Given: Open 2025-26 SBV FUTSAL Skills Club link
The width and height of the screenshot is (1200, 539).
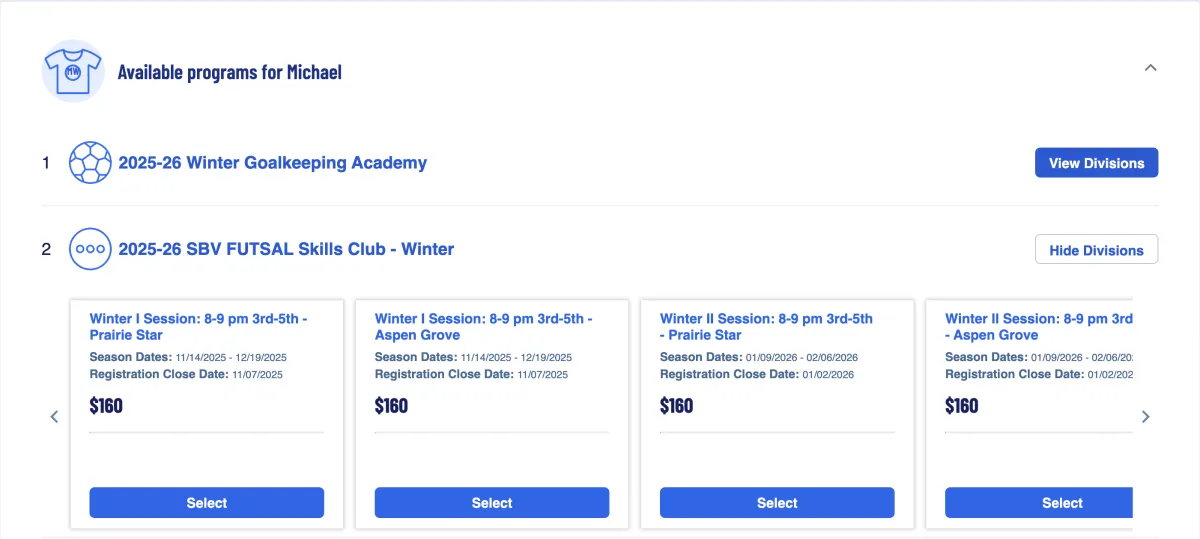Looking at the screenshot, I should point(286,249).
